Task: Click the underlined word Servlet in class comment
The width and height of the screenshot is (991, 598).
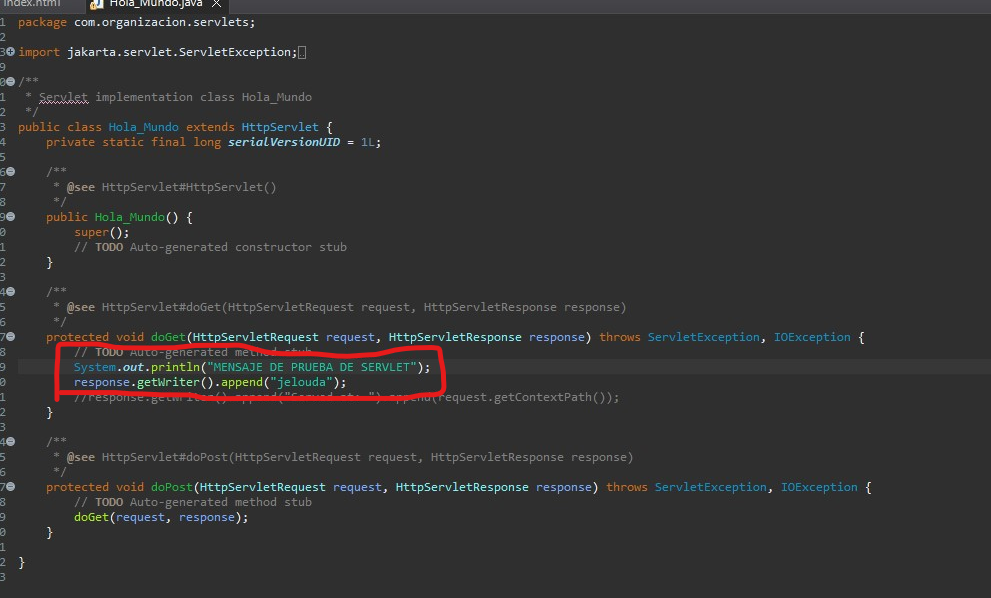Action: (64, 97)
